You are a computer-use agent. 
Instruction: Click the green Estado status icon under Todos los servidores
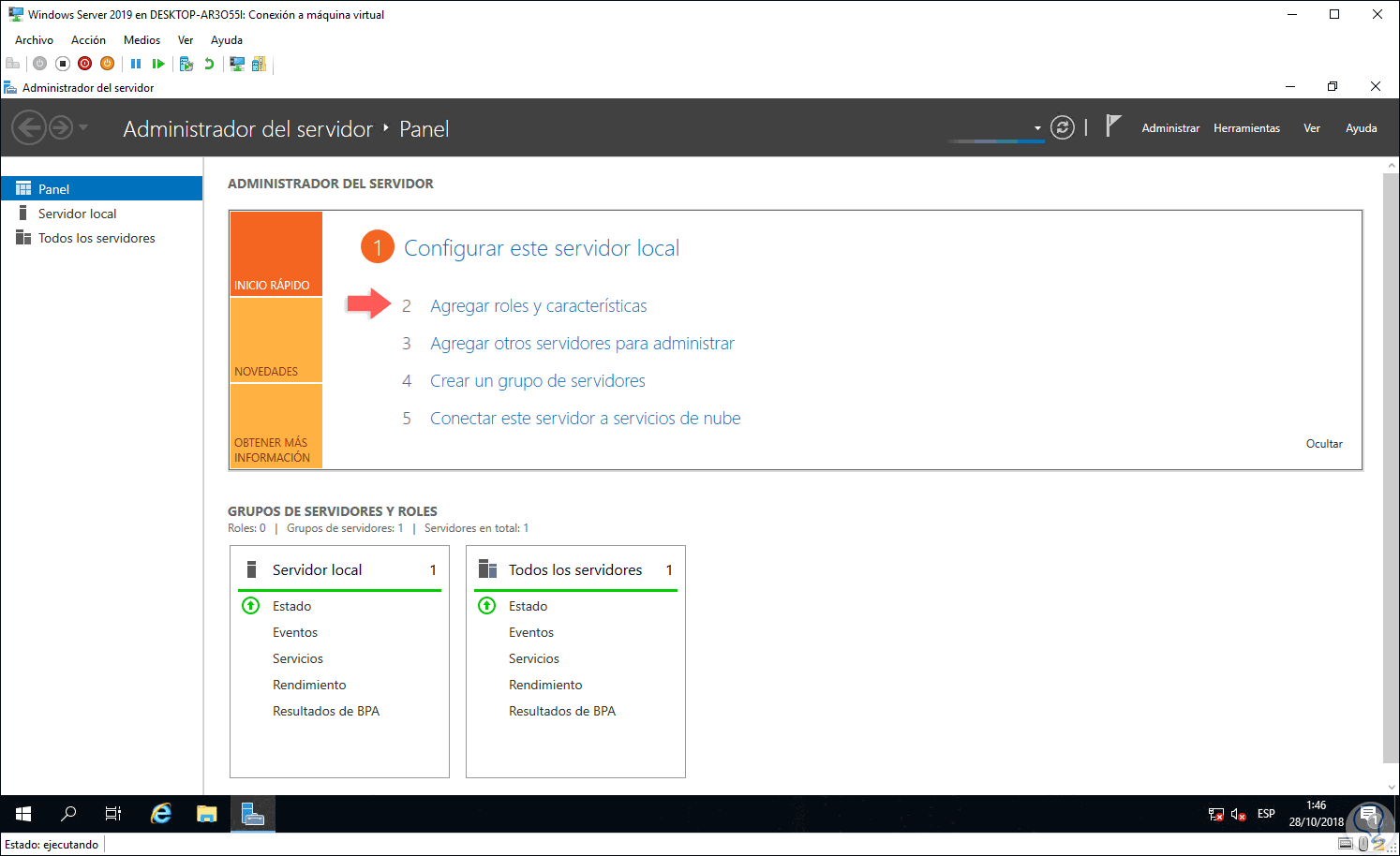click(x=487, y=605)
